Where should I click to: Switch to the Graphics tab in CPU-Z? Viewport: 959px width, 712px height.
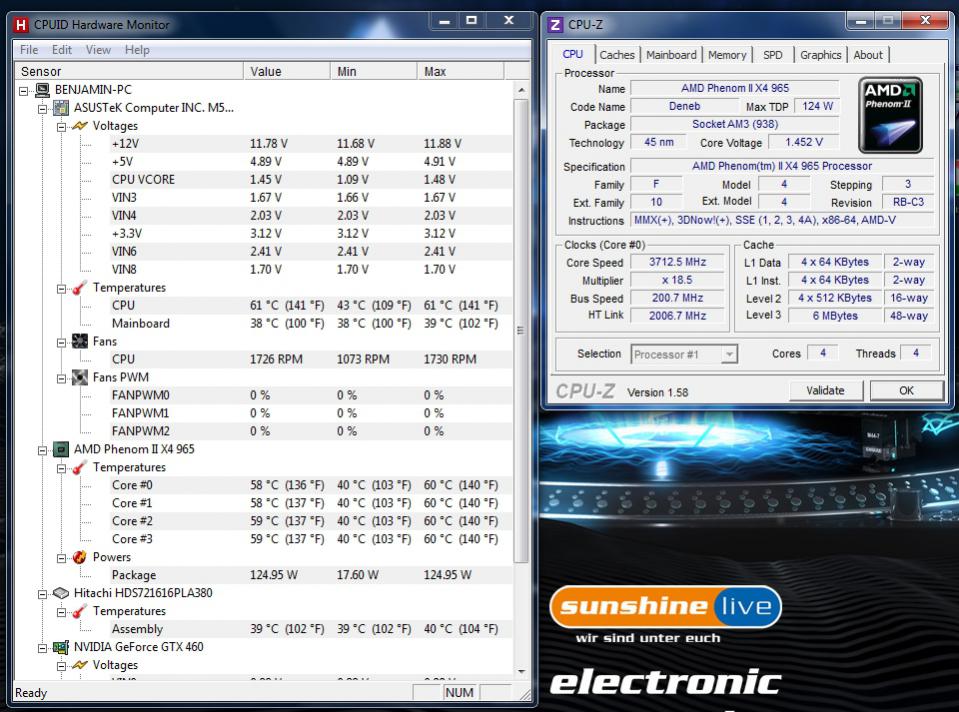click(x=820, y=55)
